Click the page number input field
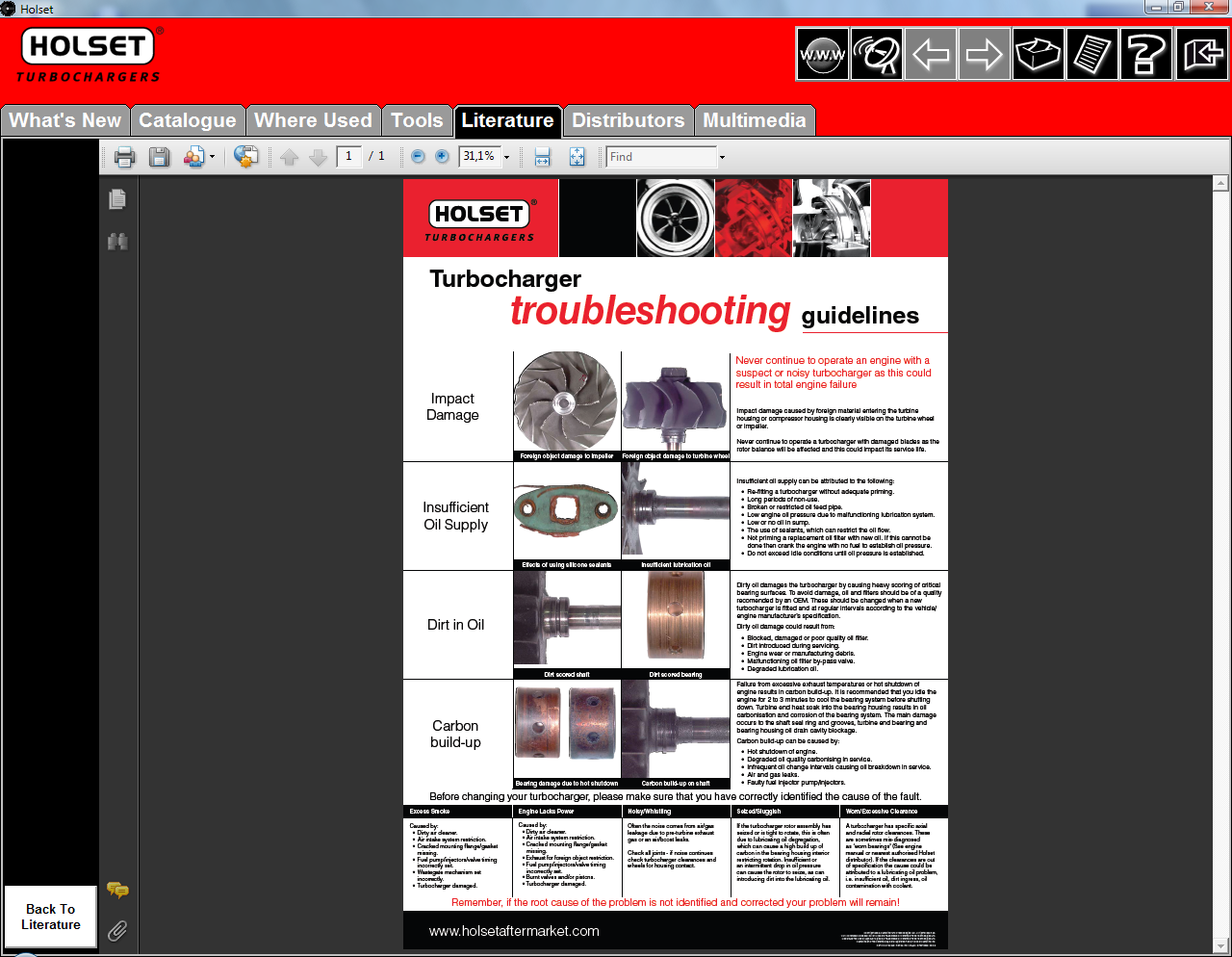The height and width of the screenshot is (957, 1232). tap(348, 156)
